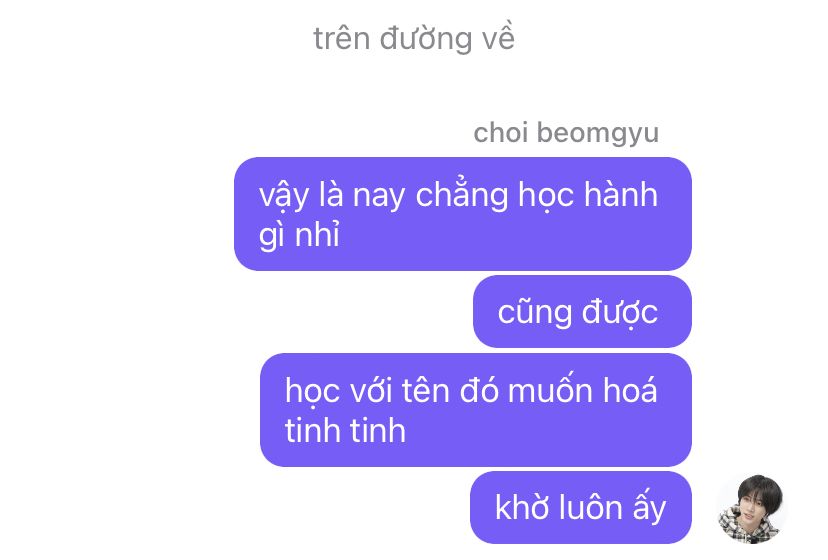Click the word 'đường' in gray header
This screenshot has width=828, height=560.
pos(426,39)
